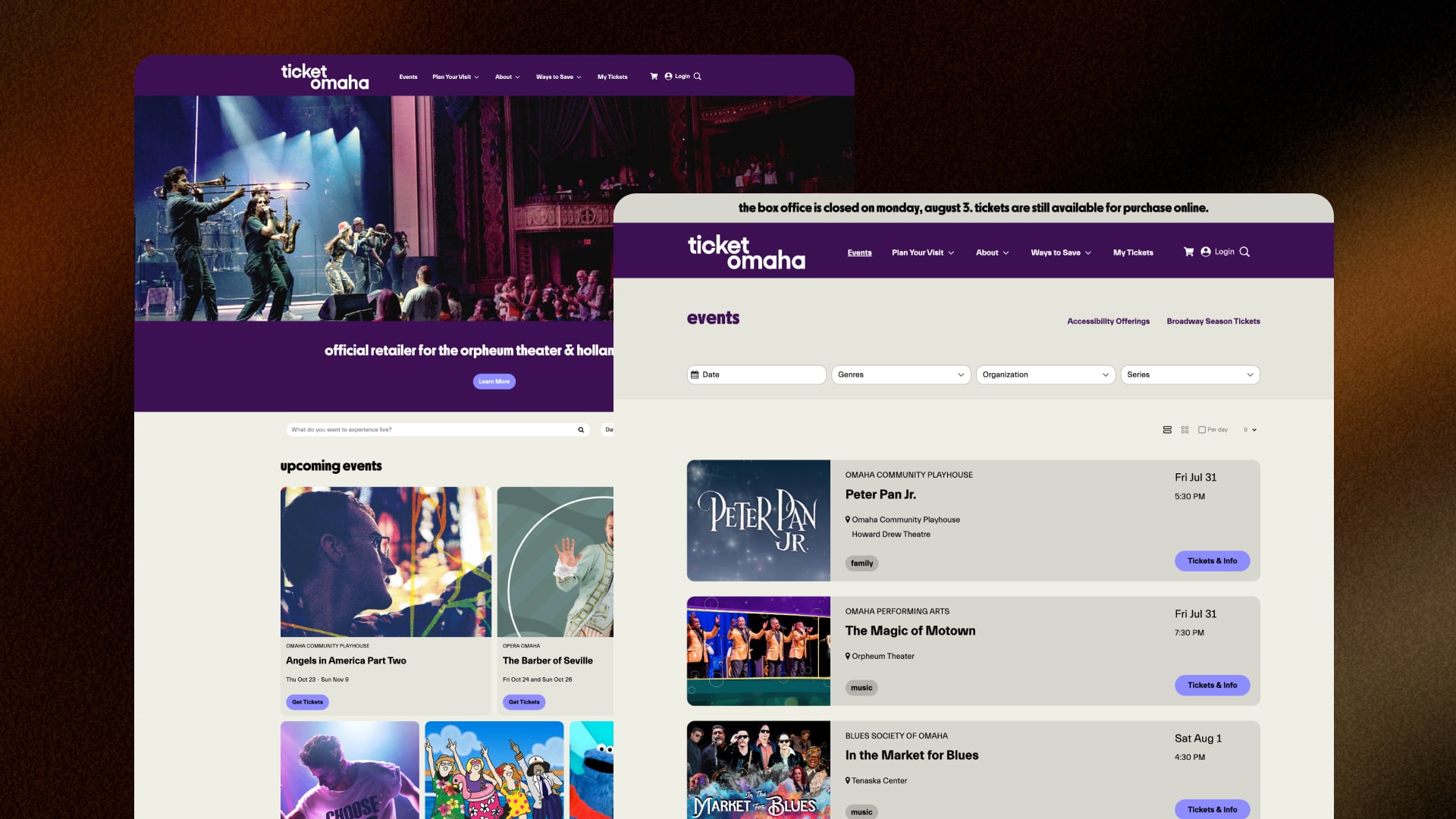Click the music tag on The Magic of Motown
Viewport: 1456px width, 819px height.
(x=861, y=688)
